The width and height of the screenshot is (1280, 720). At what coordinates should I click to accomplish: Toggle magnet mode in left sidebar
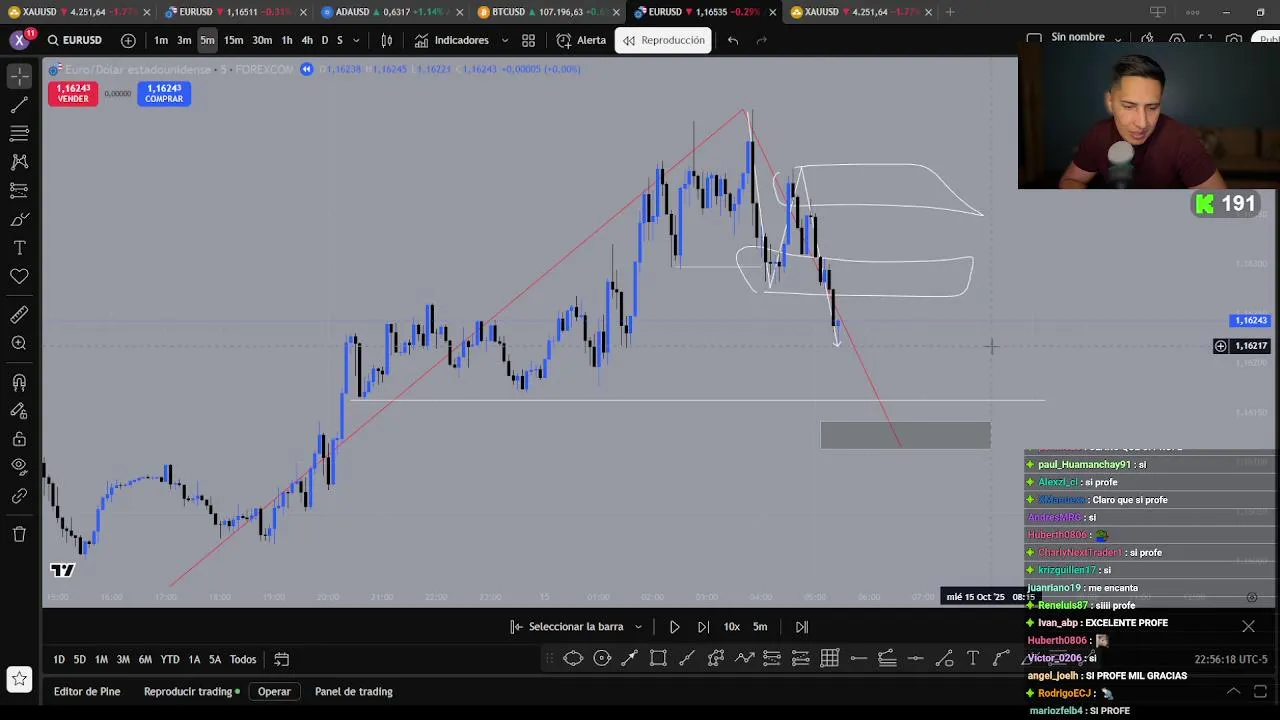pos(19,382)
